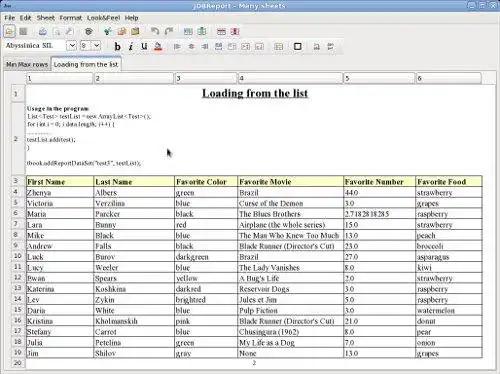Click the red delete column icon
This screenshot has height=374, width=500.
(235, 32)
